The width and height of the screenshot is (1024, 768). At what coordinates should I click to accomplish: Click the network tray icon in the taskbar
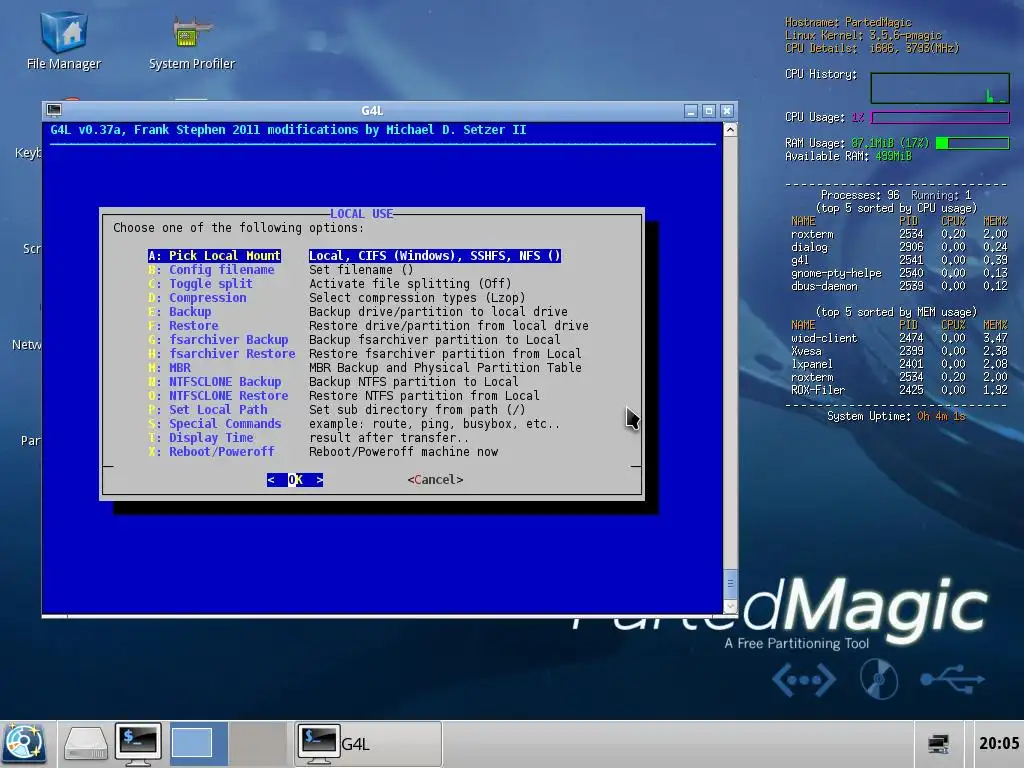click(938, 744)
